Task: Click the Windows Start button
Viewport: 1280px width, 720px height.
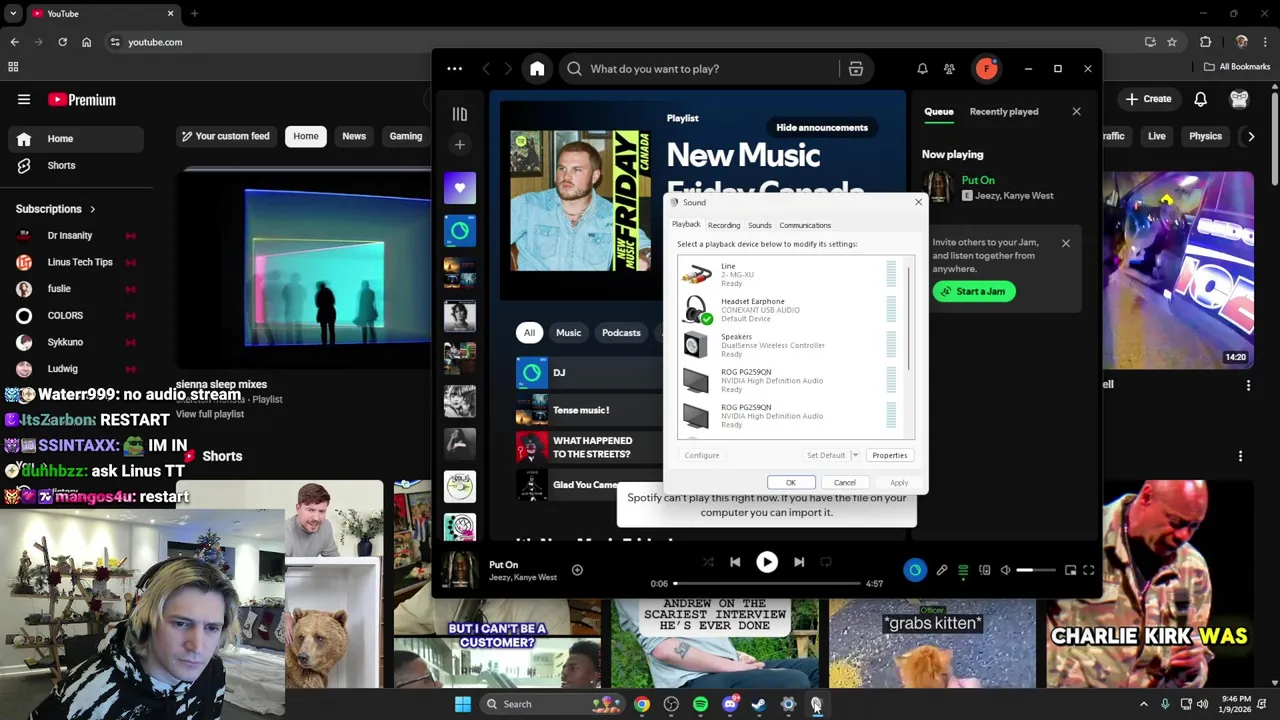Action: (x=463, y=704)
